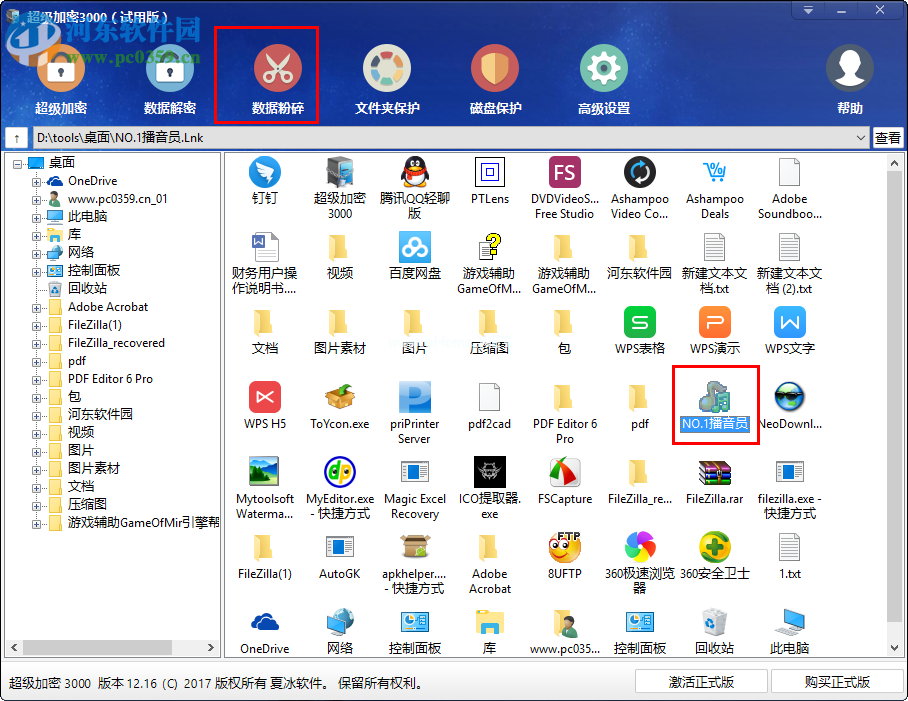Collapse the 桌面 root tree node
The image size is (908, 701).
coord(18,163)
